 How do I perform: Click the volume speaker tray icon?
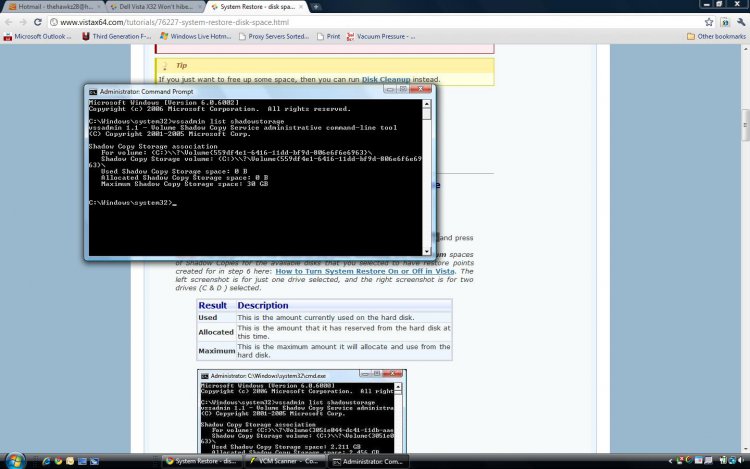tap(741, 461)
